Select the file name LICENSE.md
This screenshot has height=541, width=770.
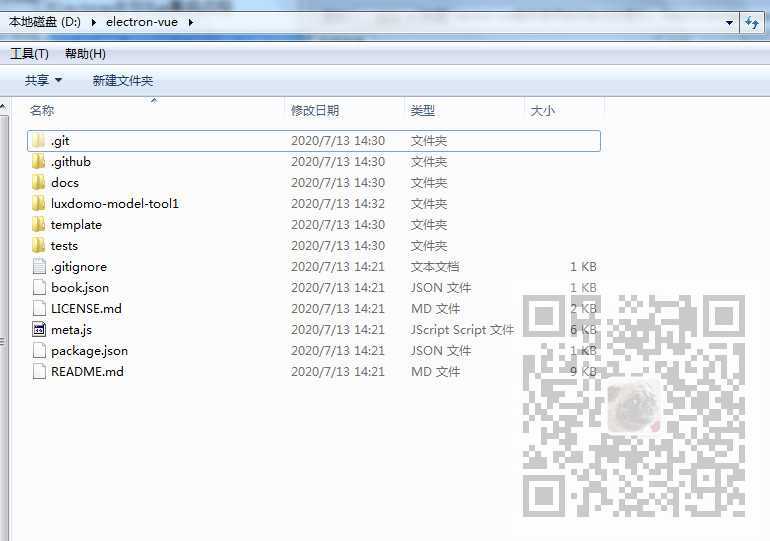tap(86, 309)
